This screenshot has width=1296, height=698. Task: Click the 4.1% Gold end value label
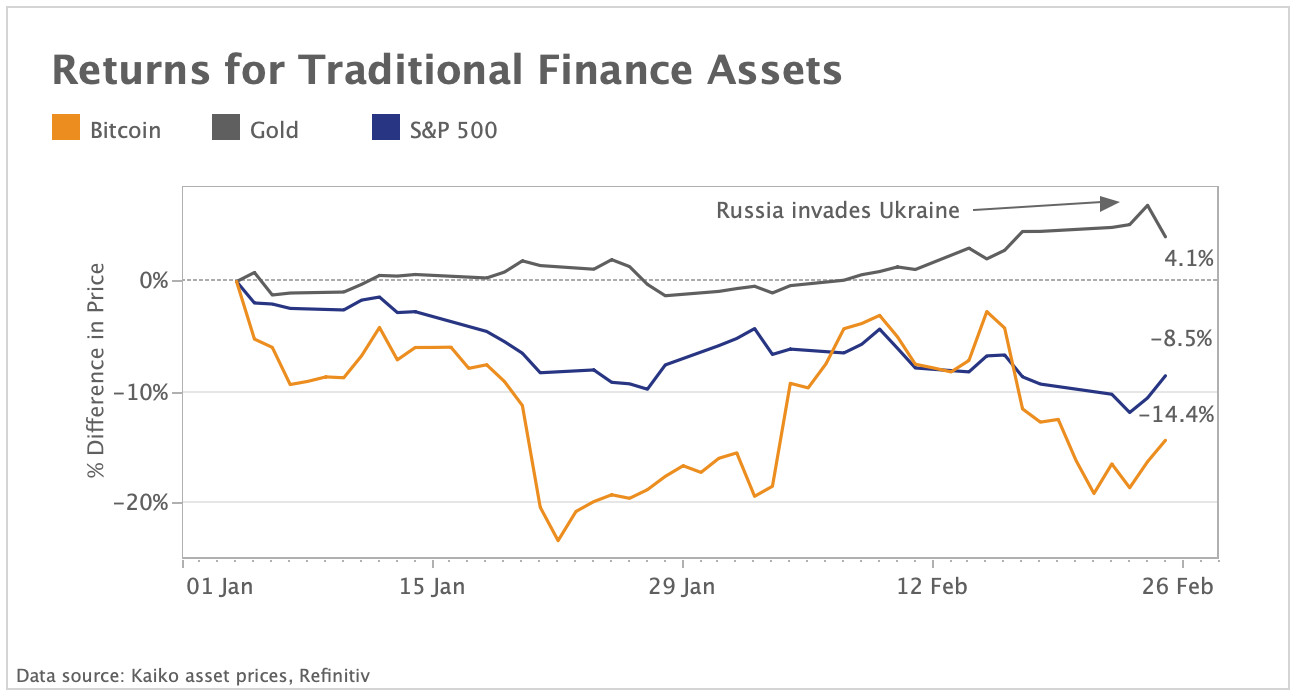(x=1189, y=259)
